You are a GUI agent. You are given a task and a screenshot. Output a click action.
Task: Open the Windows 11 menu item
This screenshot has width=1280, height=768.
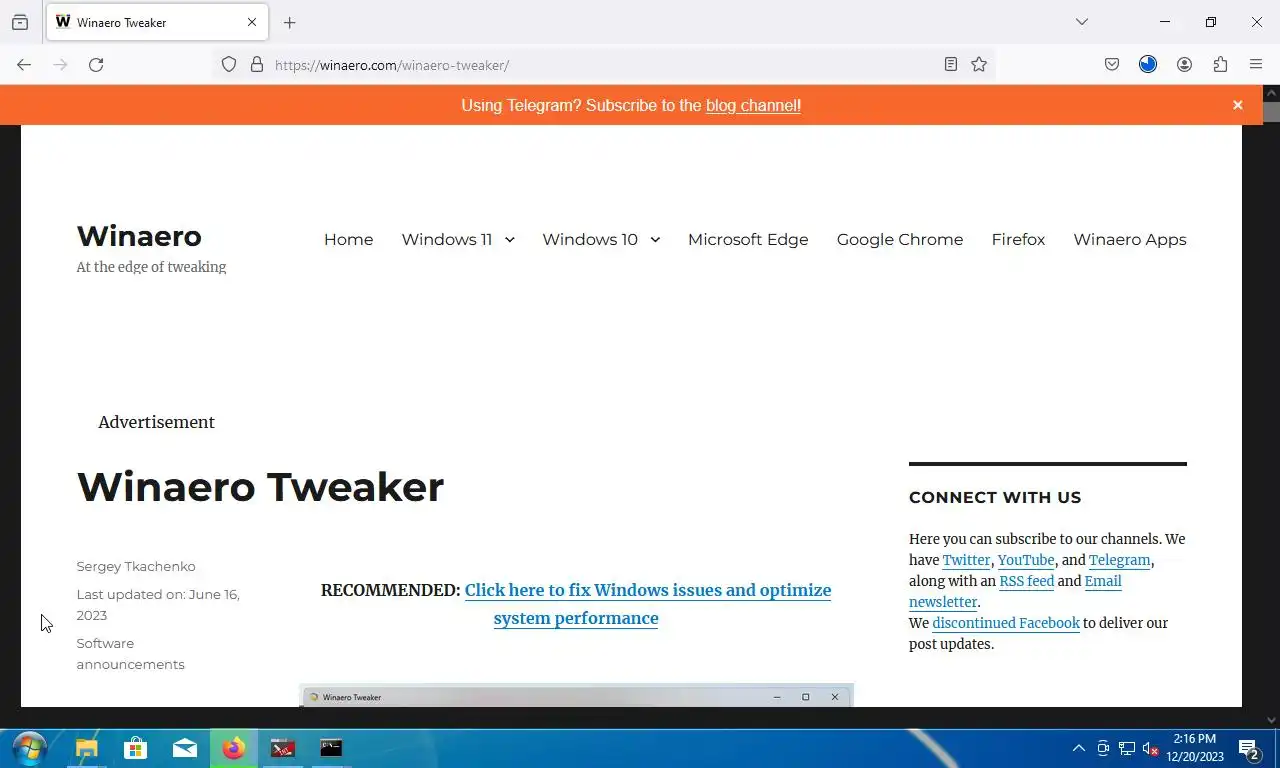click(447, 239)
